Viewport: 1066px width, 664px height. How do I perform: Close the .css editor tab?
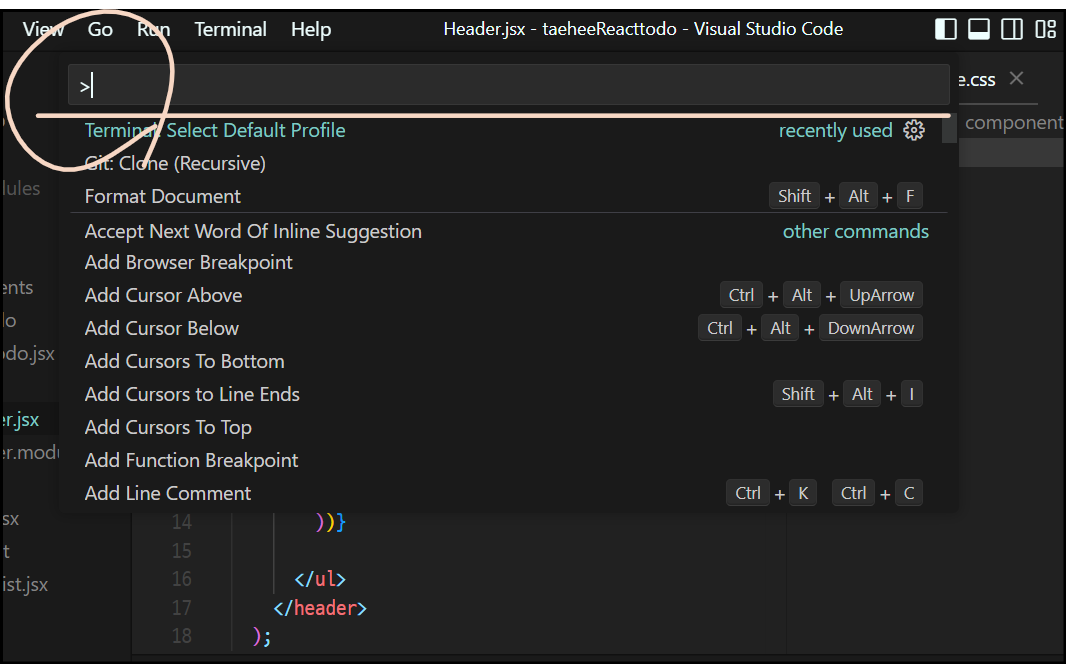tap(1016, 78)
